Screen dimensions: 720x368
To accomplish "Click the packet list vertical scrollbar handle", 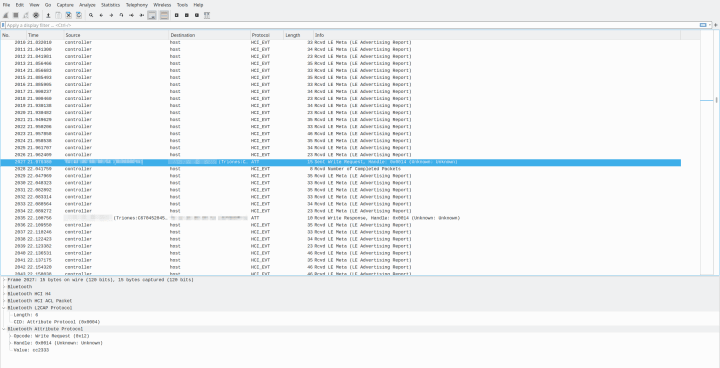I will point(716,100).
